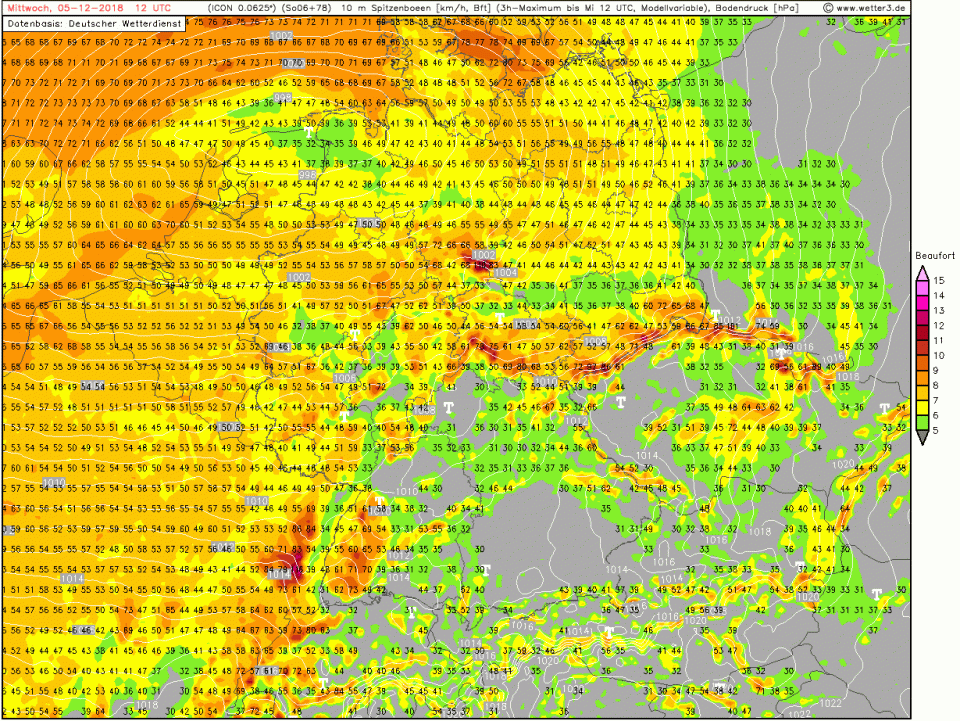Image resolution: width=960 pixels, height=721 pixels.
Task: Click the 'Datenbasis: Deutscher Wetterdienst' label
Action: [x=94, y=23]
